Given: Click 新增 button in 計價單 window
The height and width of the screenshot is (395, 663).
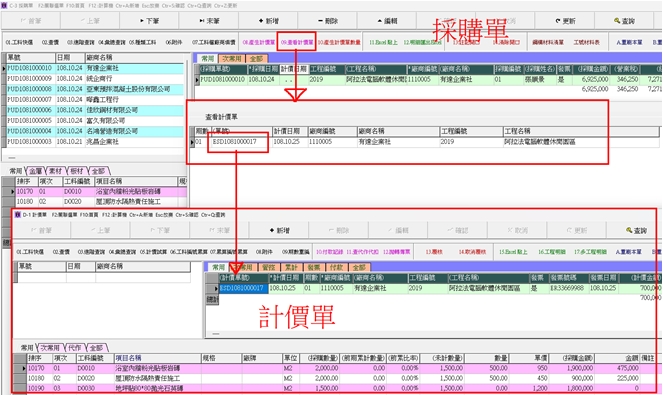Looking at the screenshot, I should [x=279, y=230].
